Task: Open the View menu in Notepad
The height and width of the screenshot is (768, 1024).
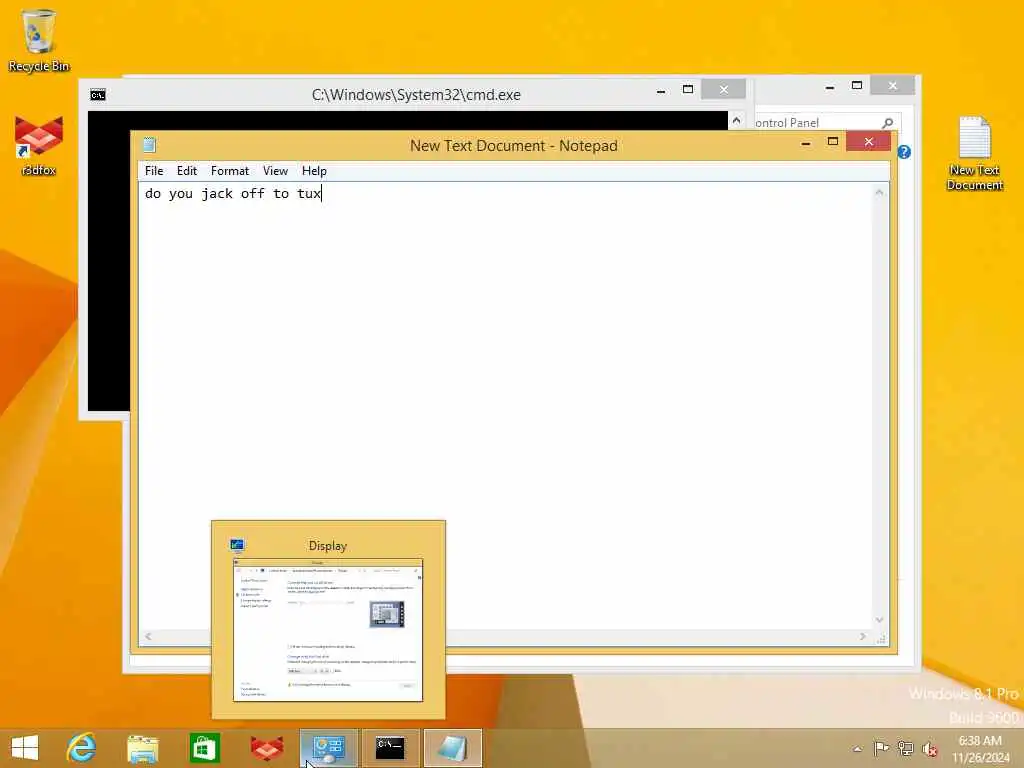Action: pos(276,170)
